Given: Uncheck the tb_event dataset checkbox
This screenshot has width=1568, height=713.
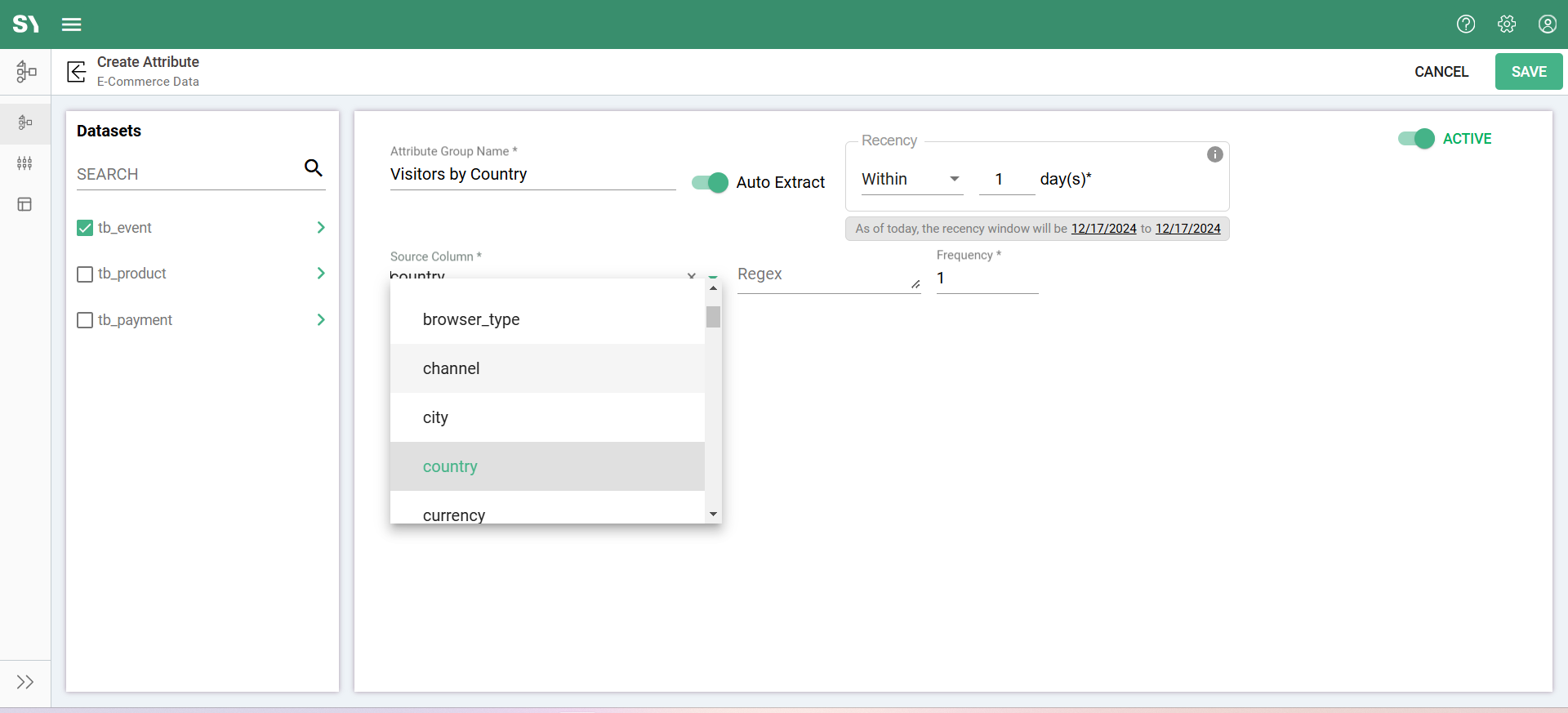Looking at the screenshot, I should [x=85, y=228].
